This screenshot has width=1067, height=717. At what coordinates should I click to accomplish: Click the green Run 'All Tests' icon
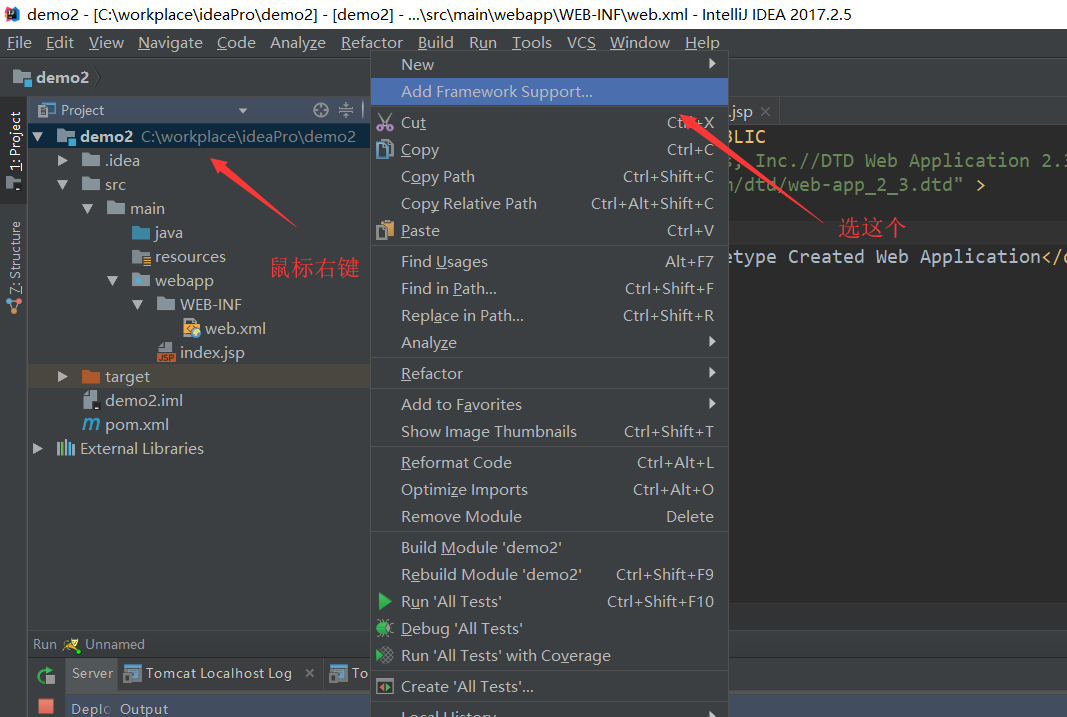click(385, 601)
